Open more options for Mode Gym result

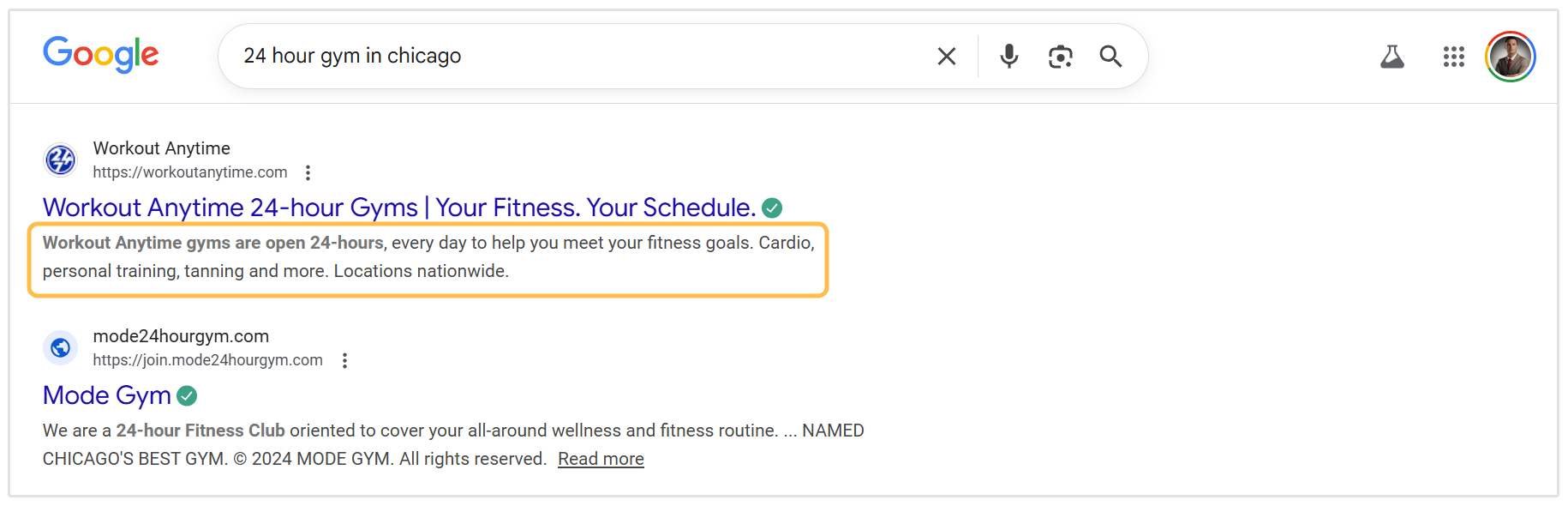pyautogui.click(x=344, y=360)
